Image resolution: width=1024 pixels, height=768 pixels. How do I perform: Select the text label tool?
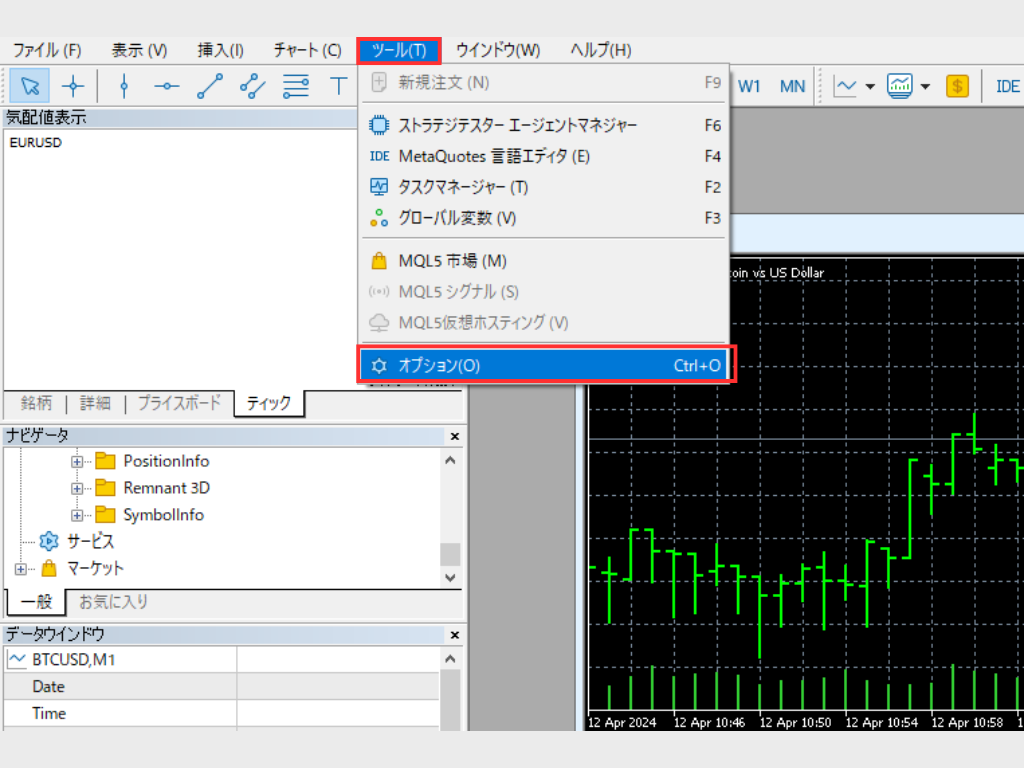coord(338,86)
